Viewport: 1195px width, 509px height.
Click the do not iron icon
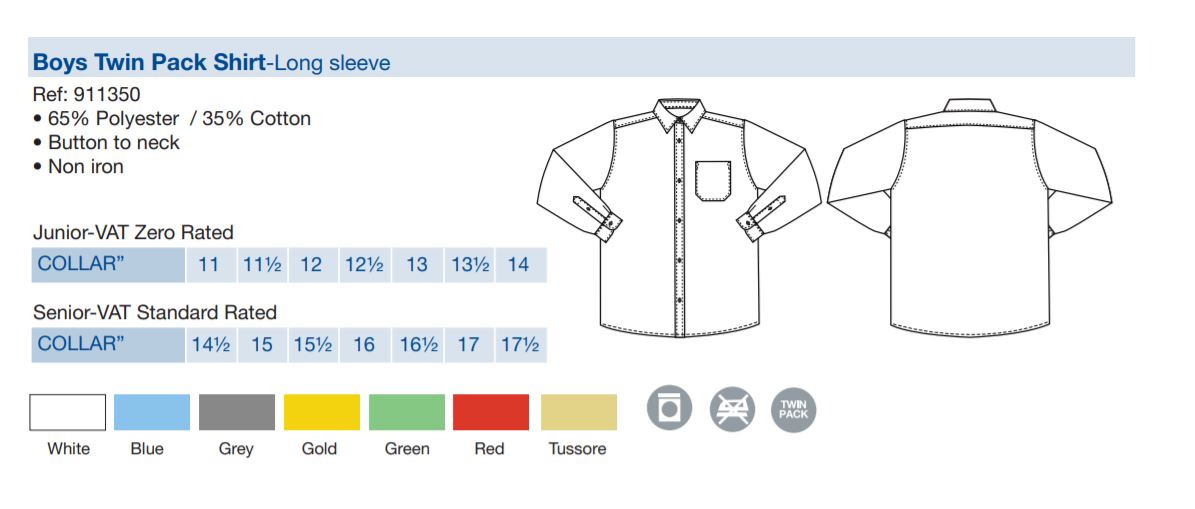click(732, 409)
